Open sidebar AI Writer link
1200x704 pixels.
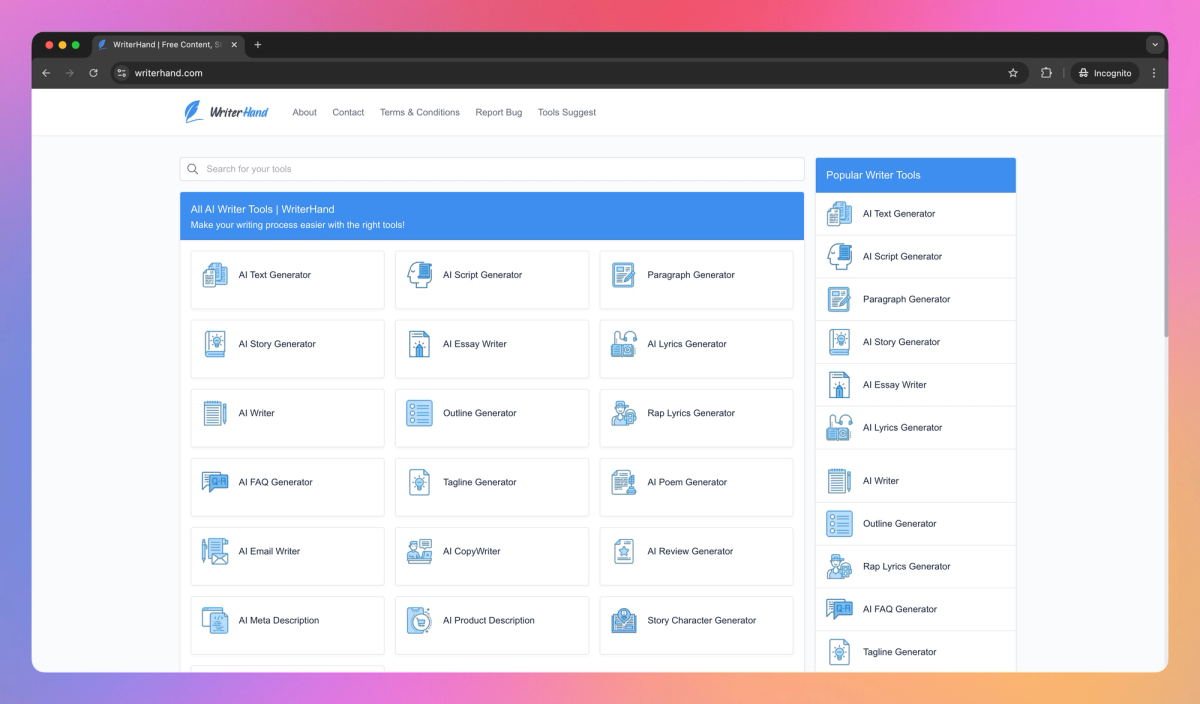click(916, 481)
